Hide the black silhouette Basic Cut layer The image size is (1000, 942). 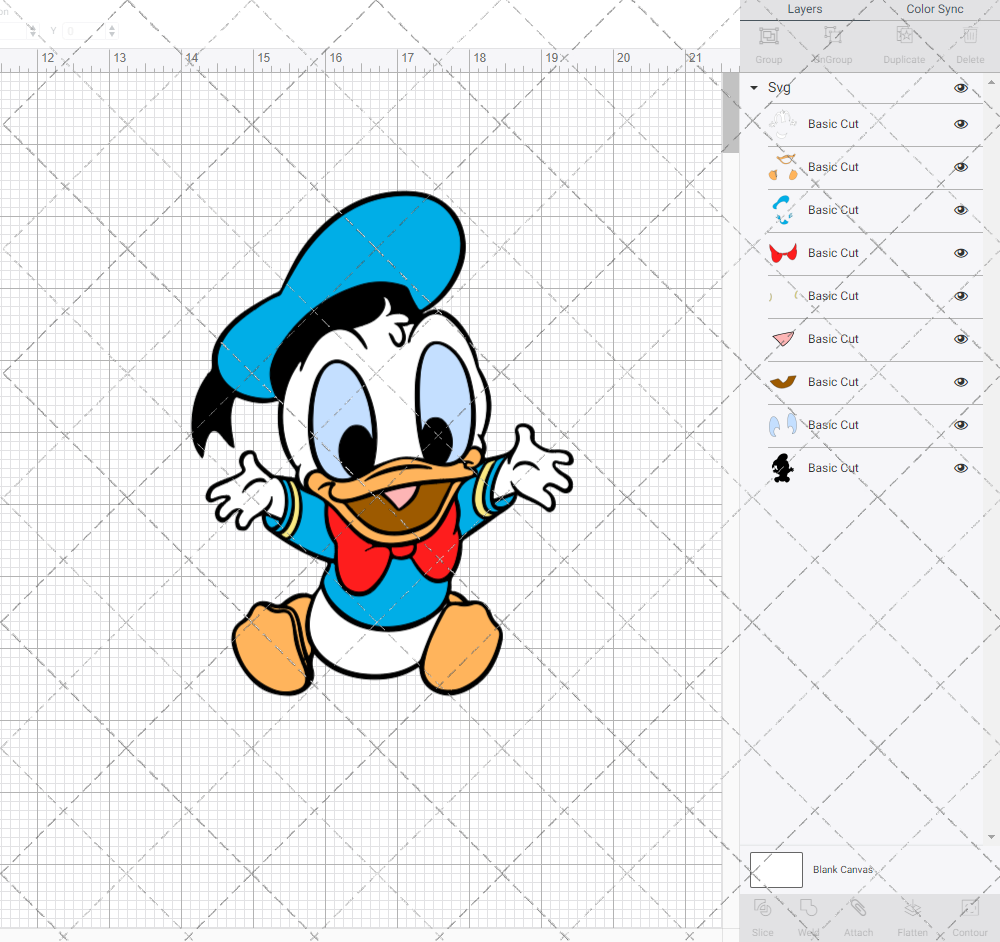pos(960,468)
